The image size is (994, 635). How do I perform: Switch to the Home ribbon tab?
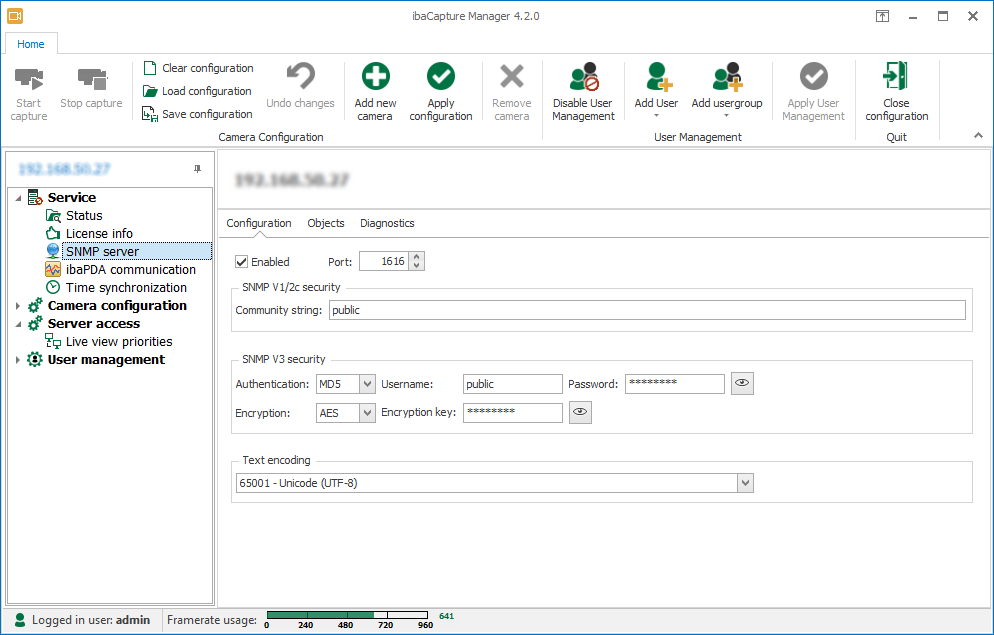(x=30, y=44)
